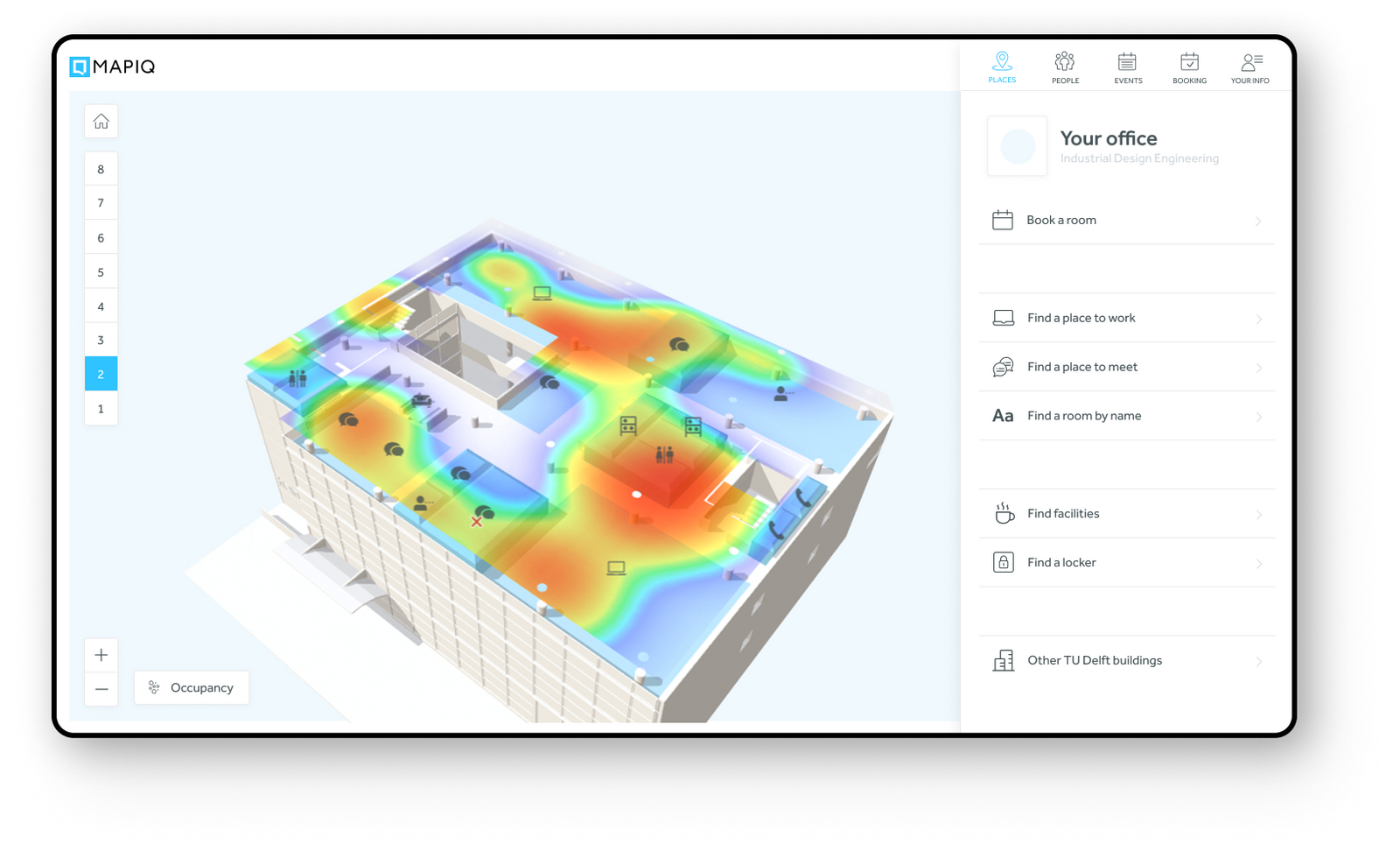Expand Find a place to meet chevron
The height and width of the screenshot is (858, 1400).
pyautogui.click(x=1258, y=367)
